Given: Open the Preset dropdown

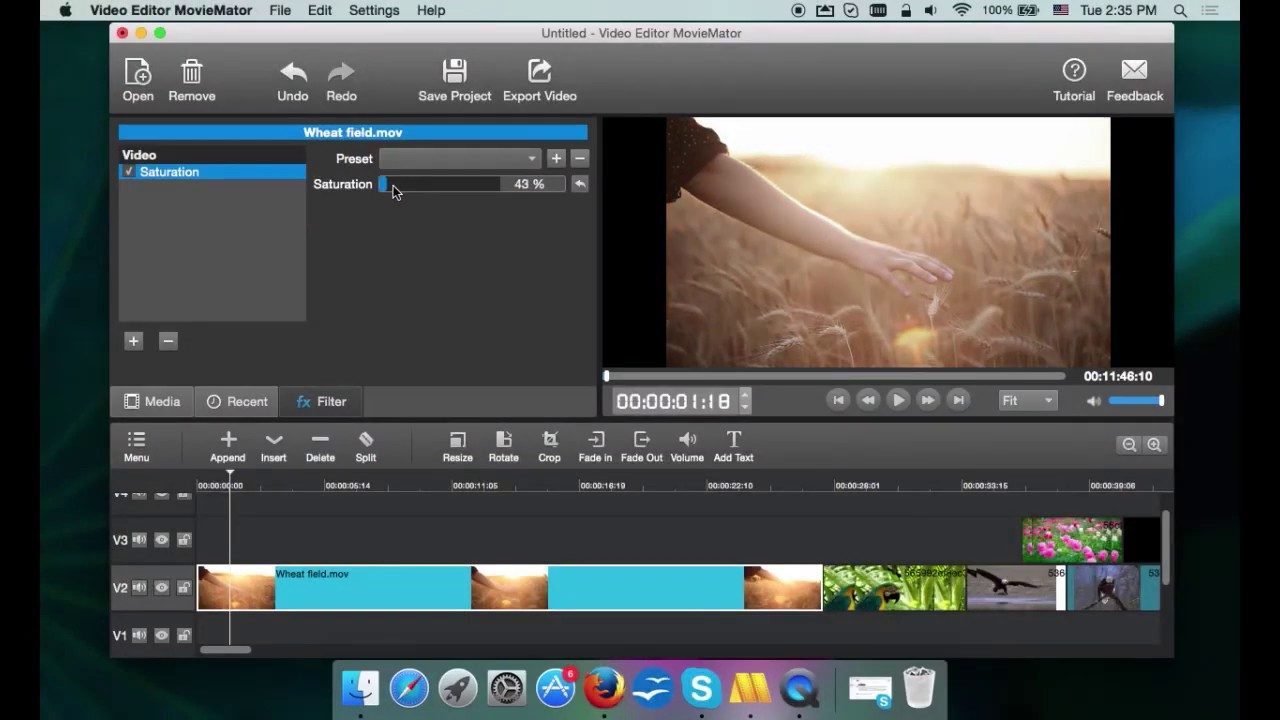Looking at the screenshot, I should [x=460, y=158].
